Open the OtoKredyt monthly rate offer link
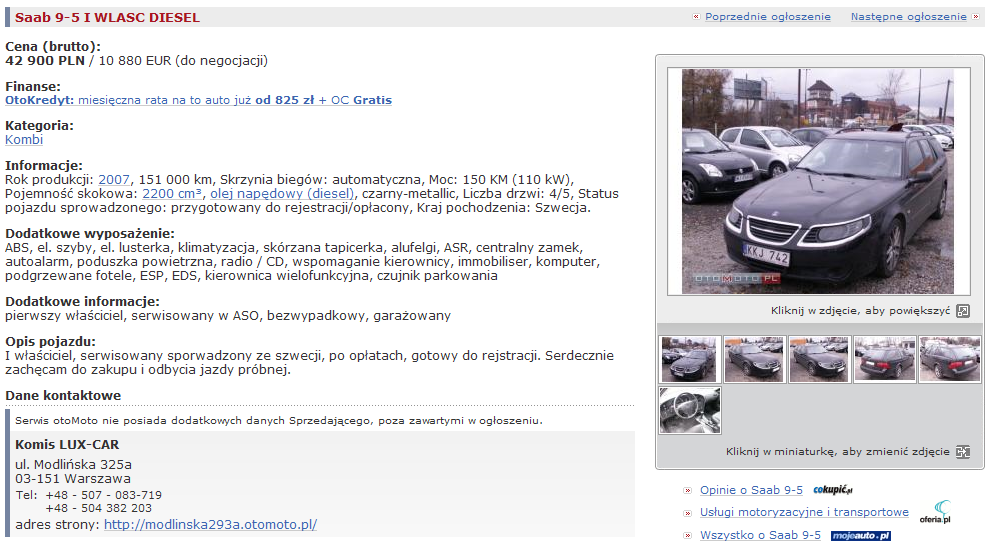The image size is (999, 551). [x=198, y=100]
